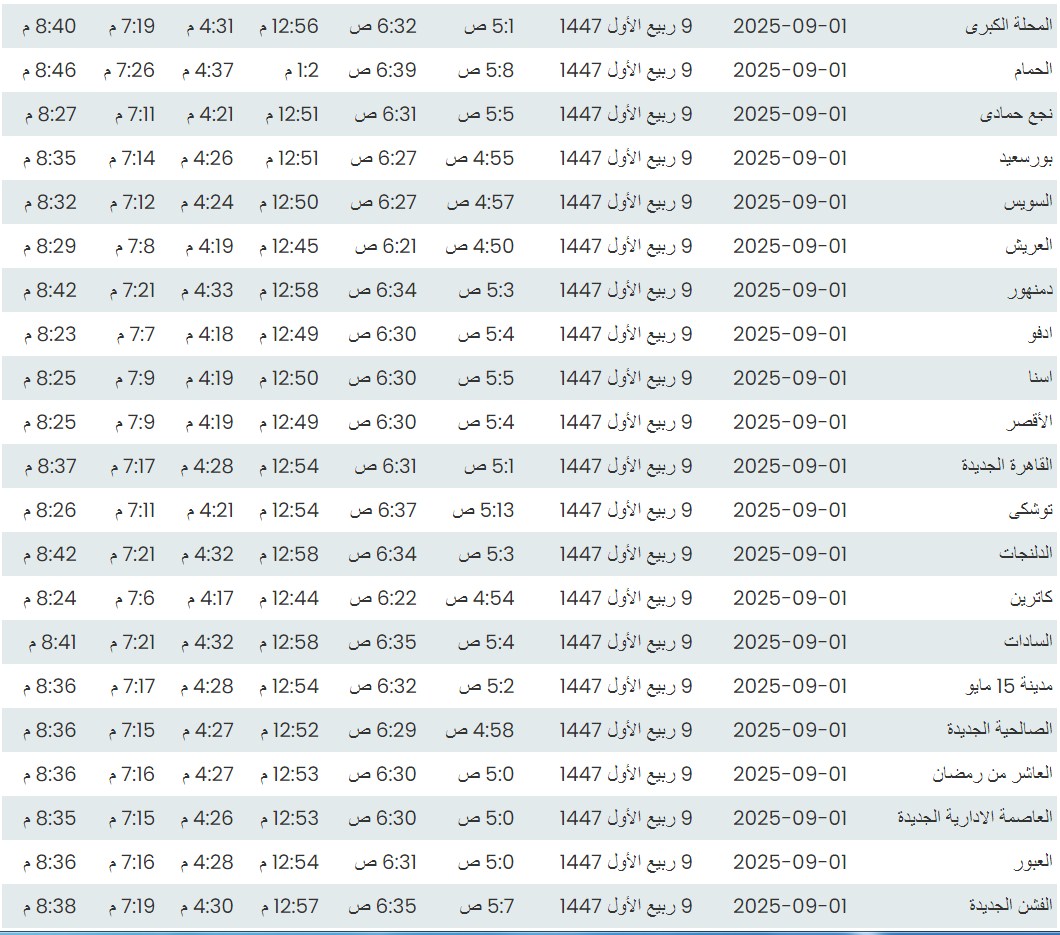Select the دمنهور city name
This screenshot has width=1060, height=935.
tap(1028, 291)
